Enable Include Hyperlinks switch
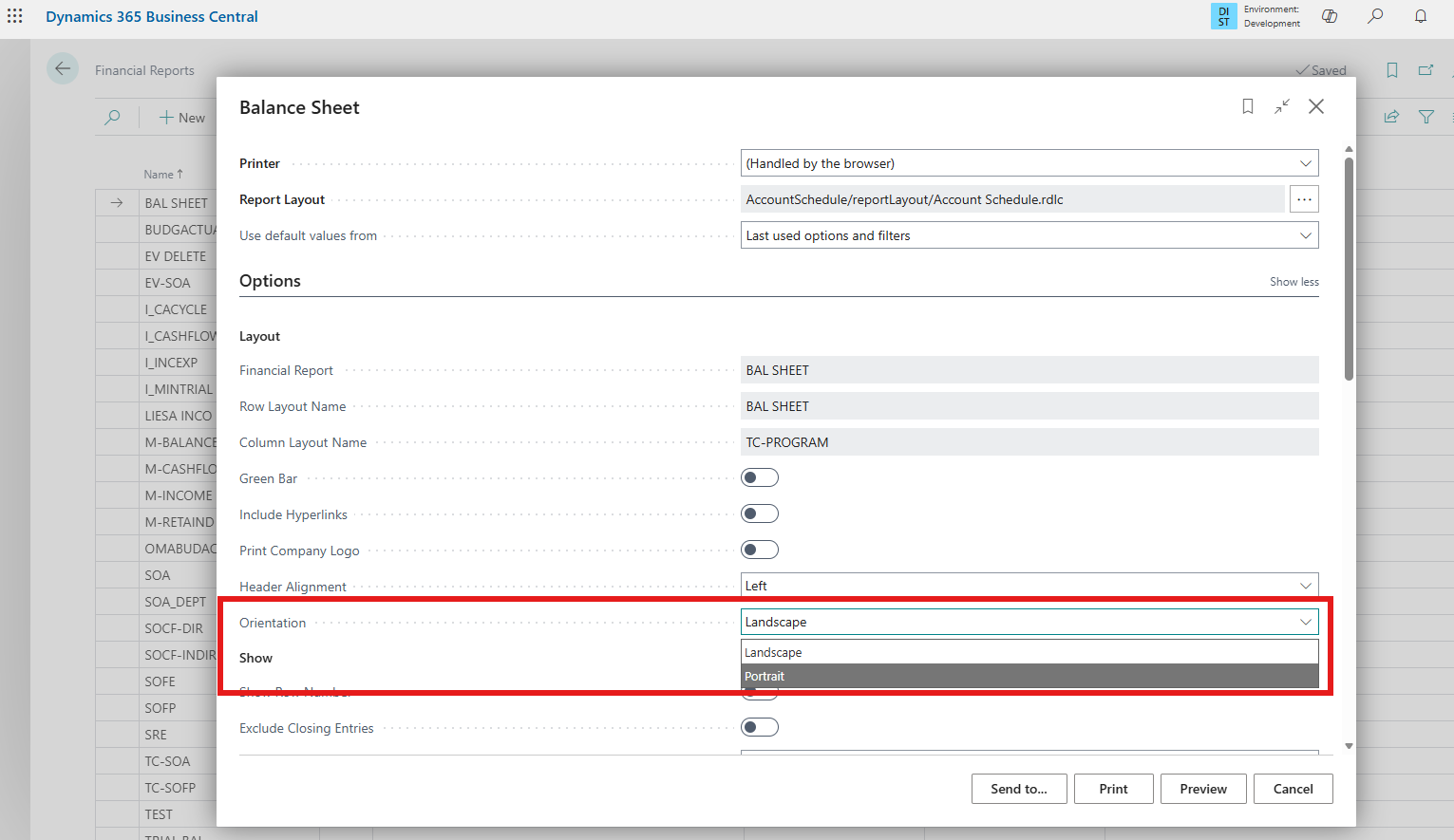Image resolution: width=1454 pixels, height=840 pixels. tap(760, 513)
